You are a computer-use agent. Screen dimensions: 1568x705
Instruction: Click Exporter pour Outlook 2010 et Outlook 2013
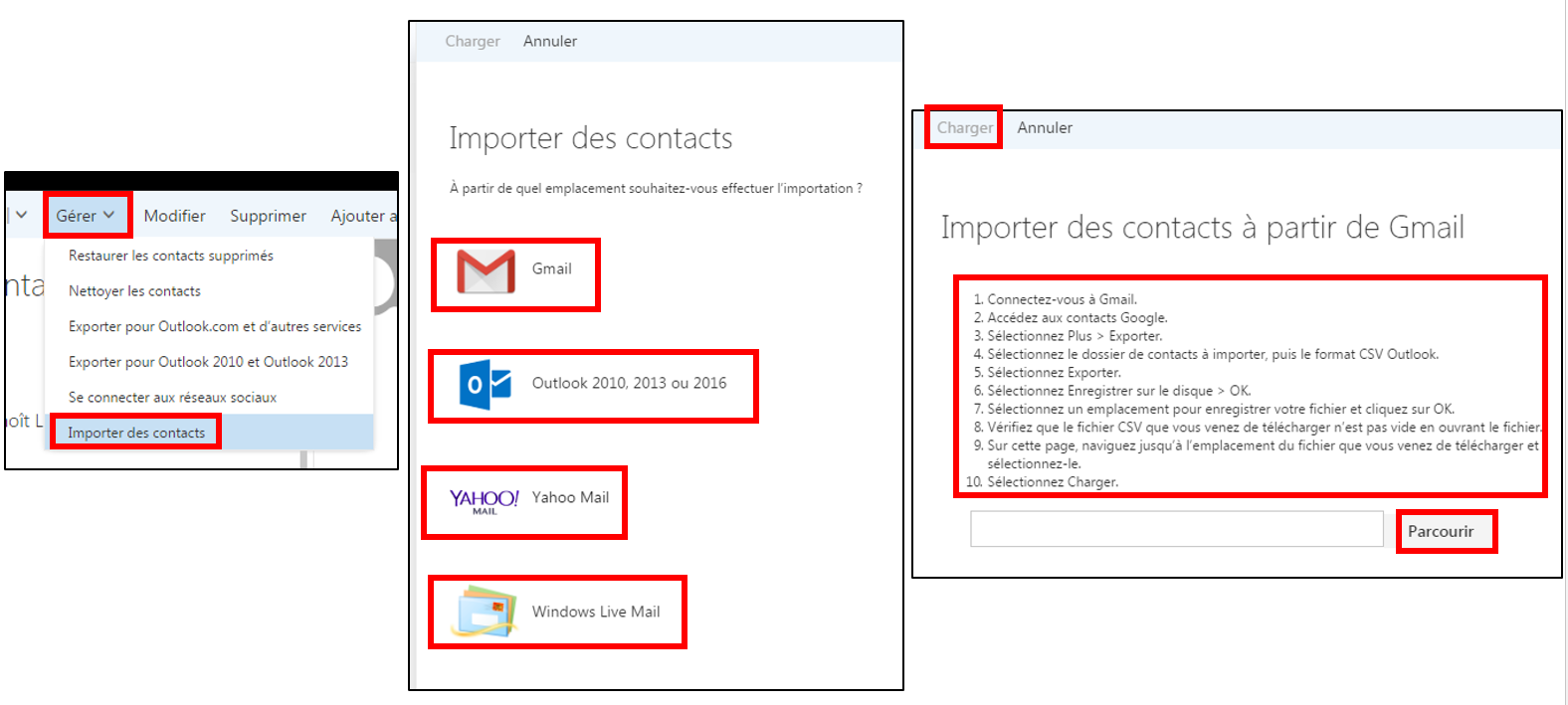click(208, 362)
